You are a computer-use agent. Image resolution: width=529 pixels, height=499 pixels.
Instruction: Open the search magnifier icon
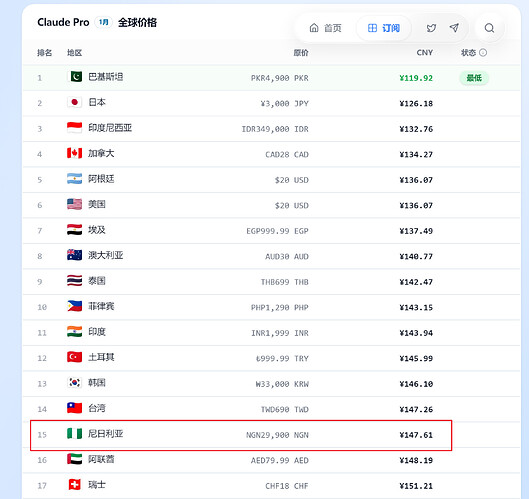click(489, 28)
